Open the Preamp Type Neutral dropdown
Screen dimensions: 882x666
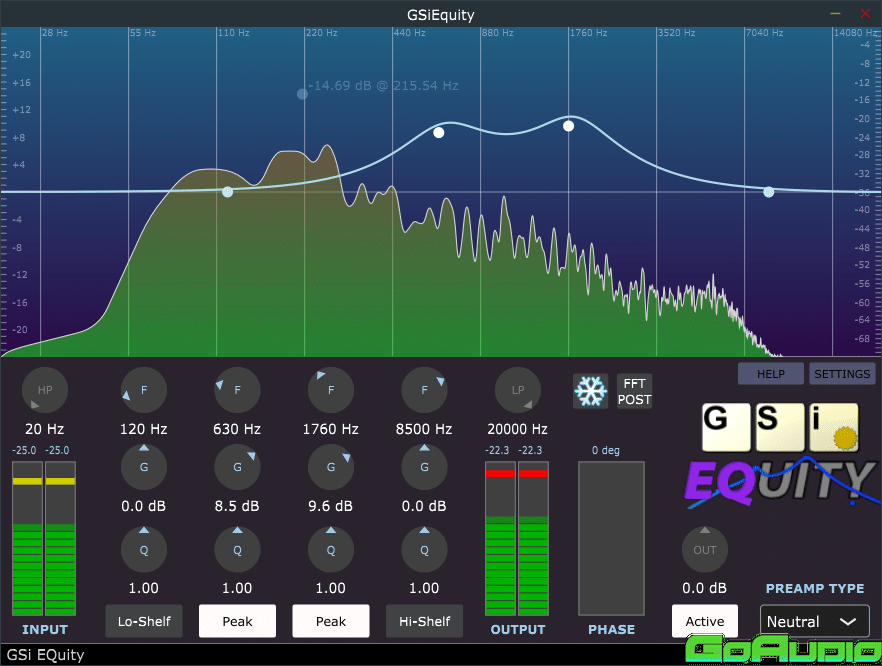point(814,621)
